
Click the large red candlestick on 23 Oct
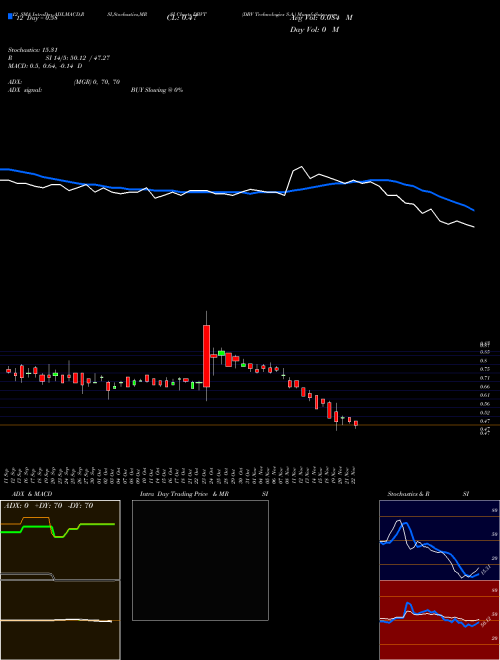[x=206, y=356]
